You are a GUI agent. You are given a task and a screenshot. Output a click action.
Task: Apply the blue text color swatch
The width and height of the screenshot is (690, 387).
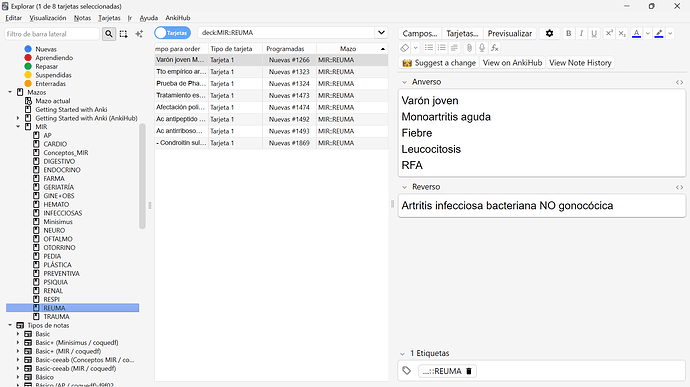click(636, 33)
